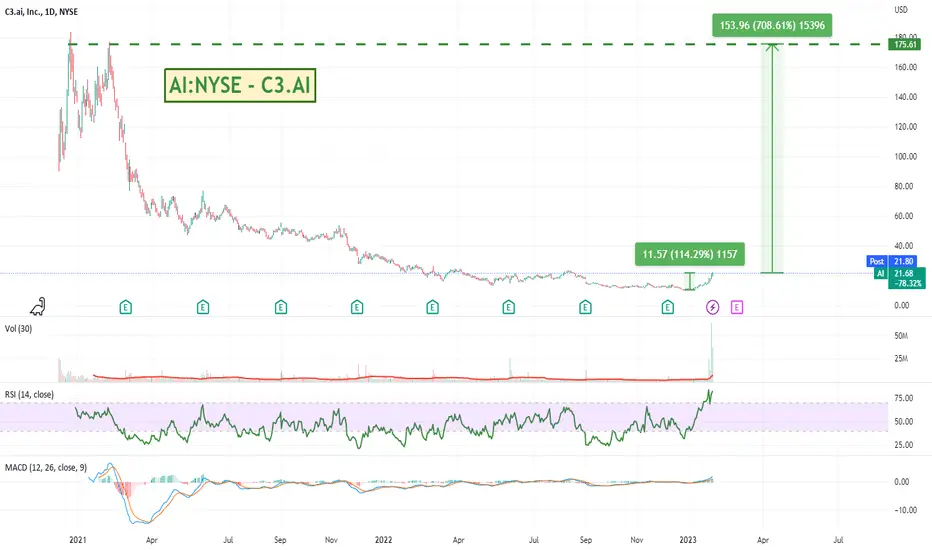The image size is (932, 550).
Task: Select the June 2022 earnings E marker
Action: (508, 307)
